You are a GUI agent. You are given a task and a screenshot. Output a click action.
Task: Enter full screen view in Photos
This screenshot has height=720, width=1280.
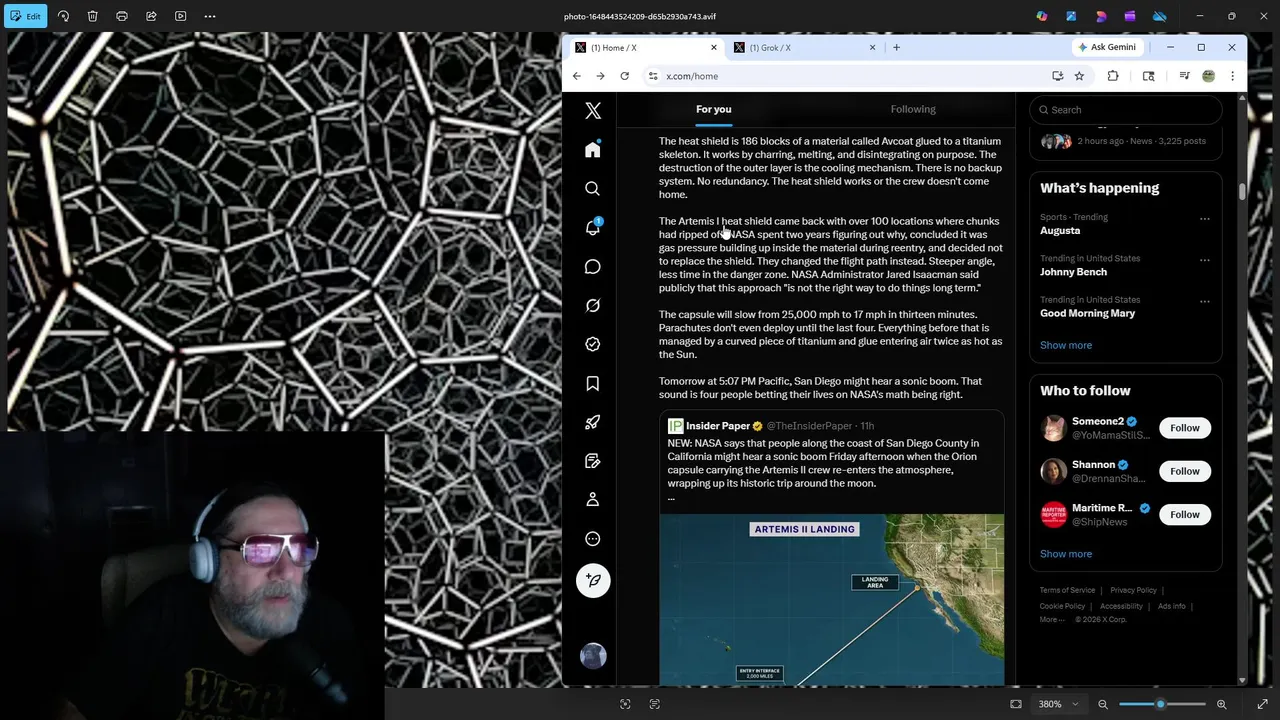click(x=1262, y=704)
